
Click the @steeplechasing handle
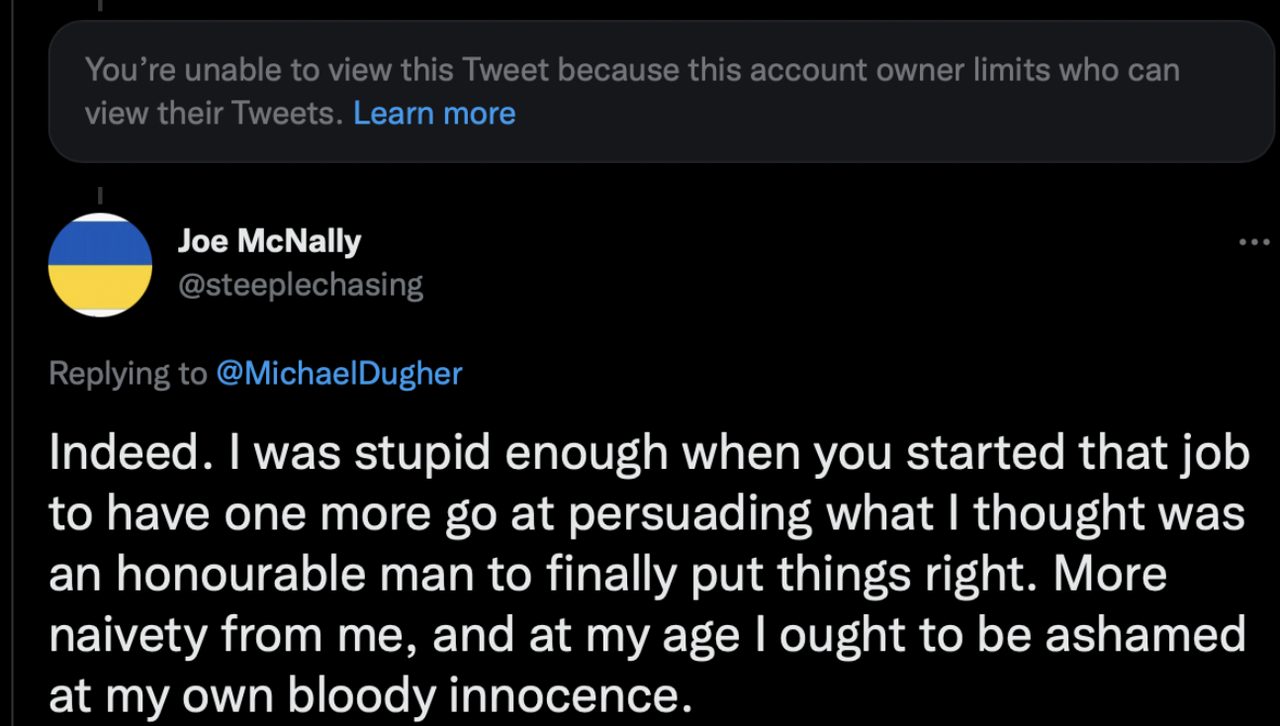pyautogui.click(x=300, y=285)
